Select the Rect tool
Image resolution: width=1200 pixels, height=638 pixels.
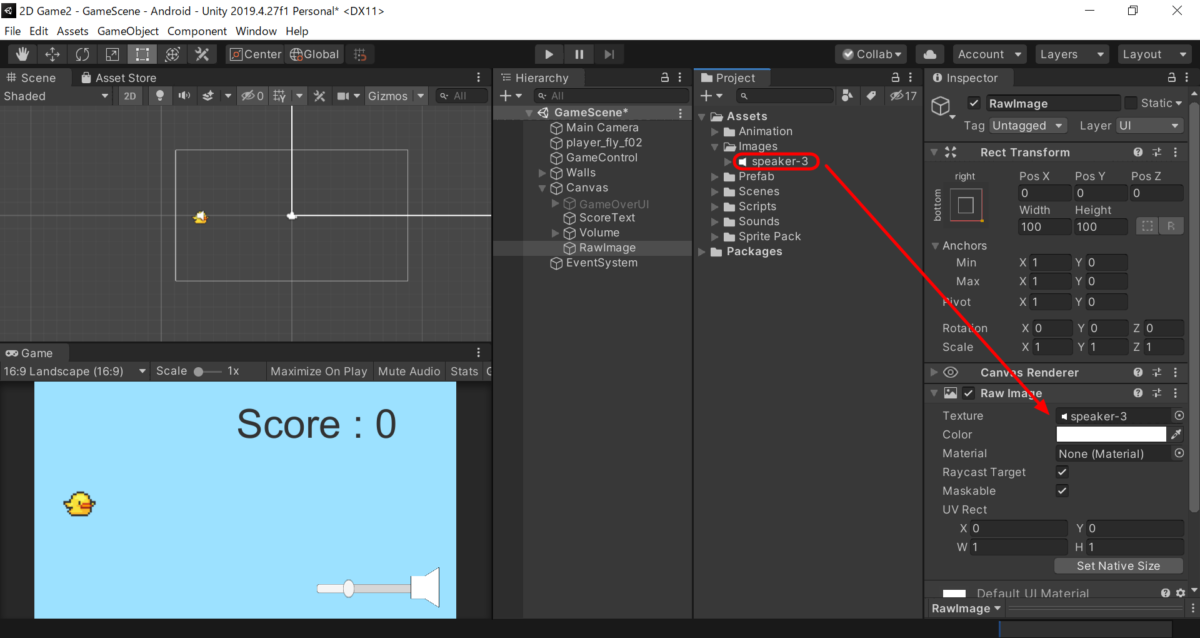[143, 54]
